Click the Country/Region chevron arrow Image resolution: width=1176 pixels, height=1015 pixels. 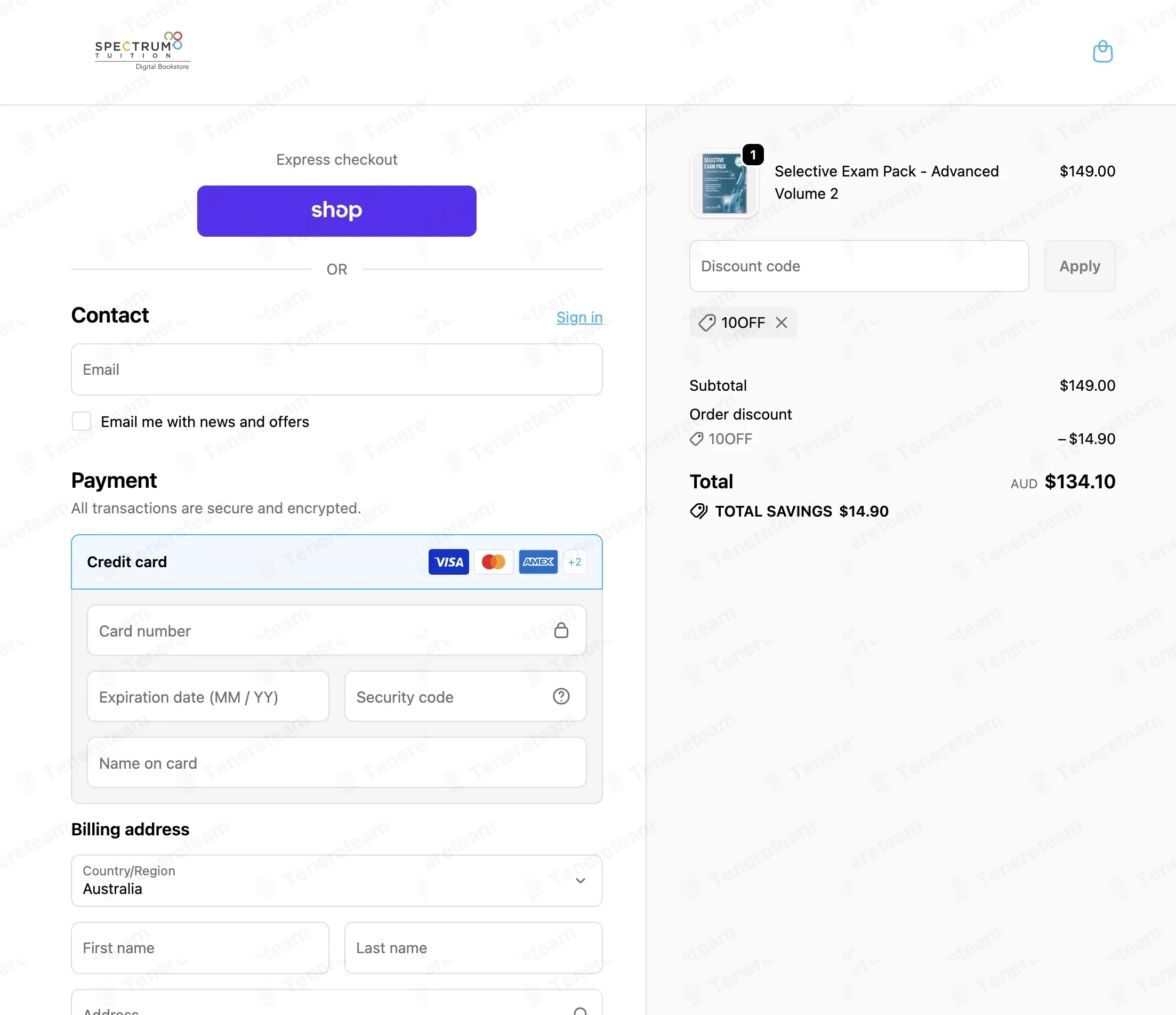(580, 881)
